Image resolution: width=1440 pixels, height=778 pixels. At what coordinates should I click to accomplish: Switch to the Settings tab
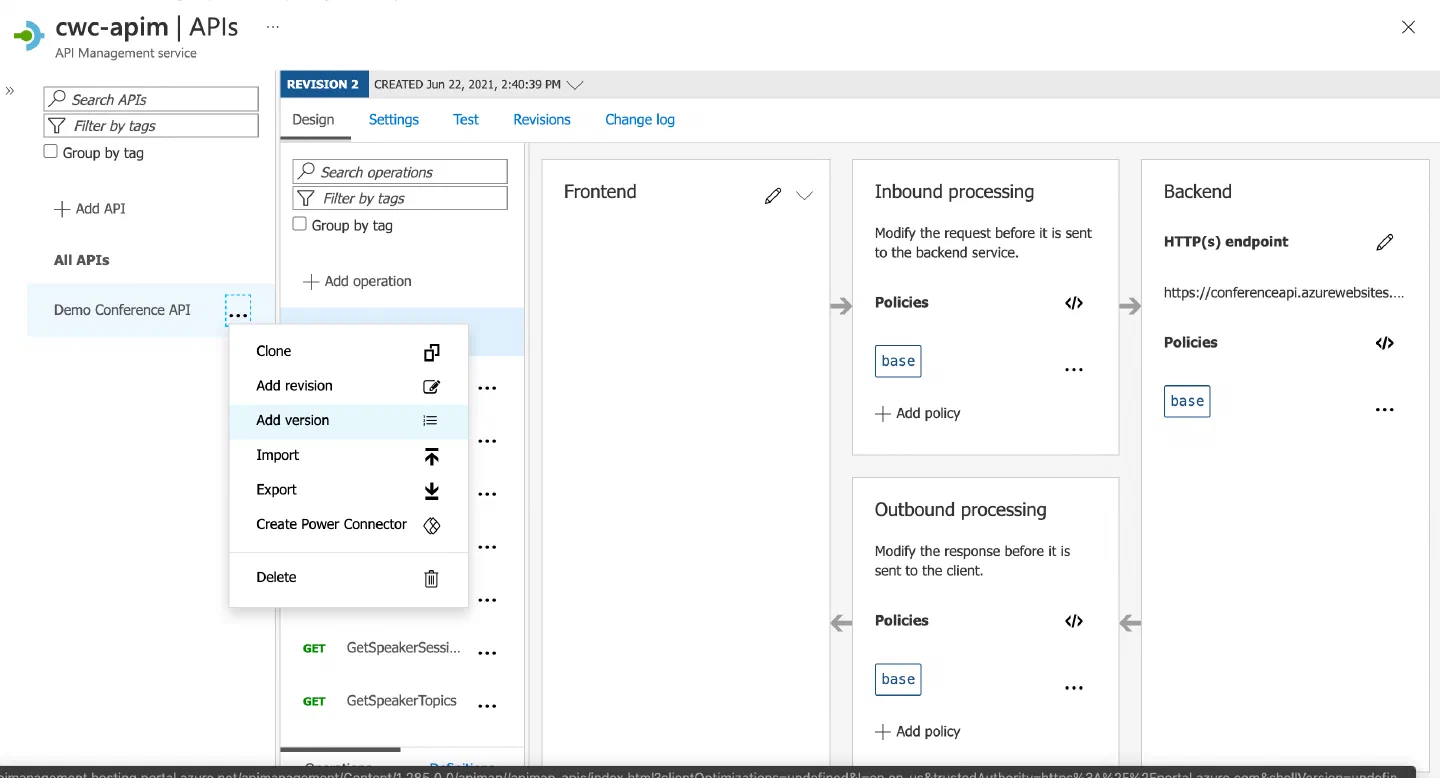pyautogui.click(x=394, y=120)
